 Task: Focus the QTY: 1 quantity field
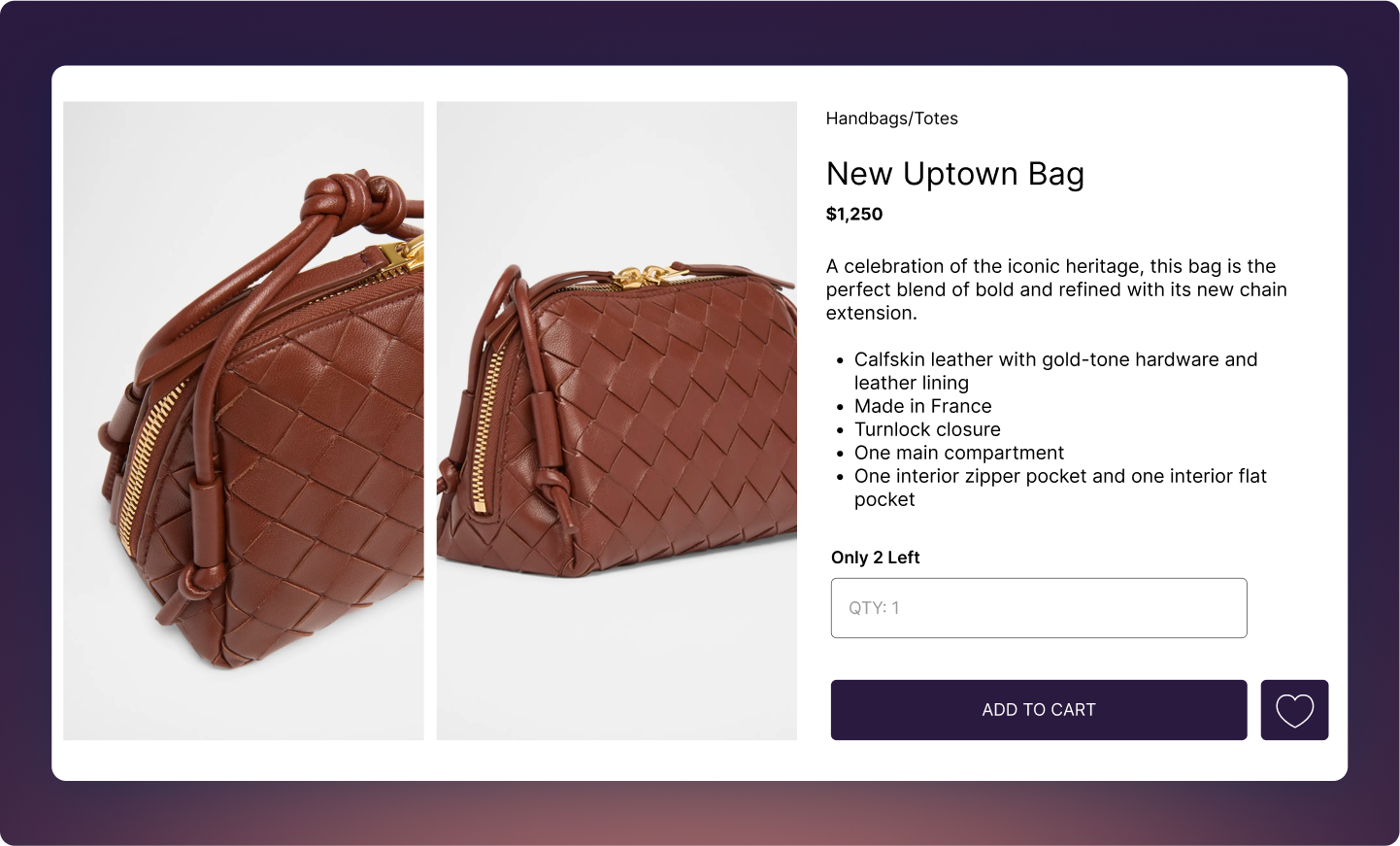tap(1038, 608)
